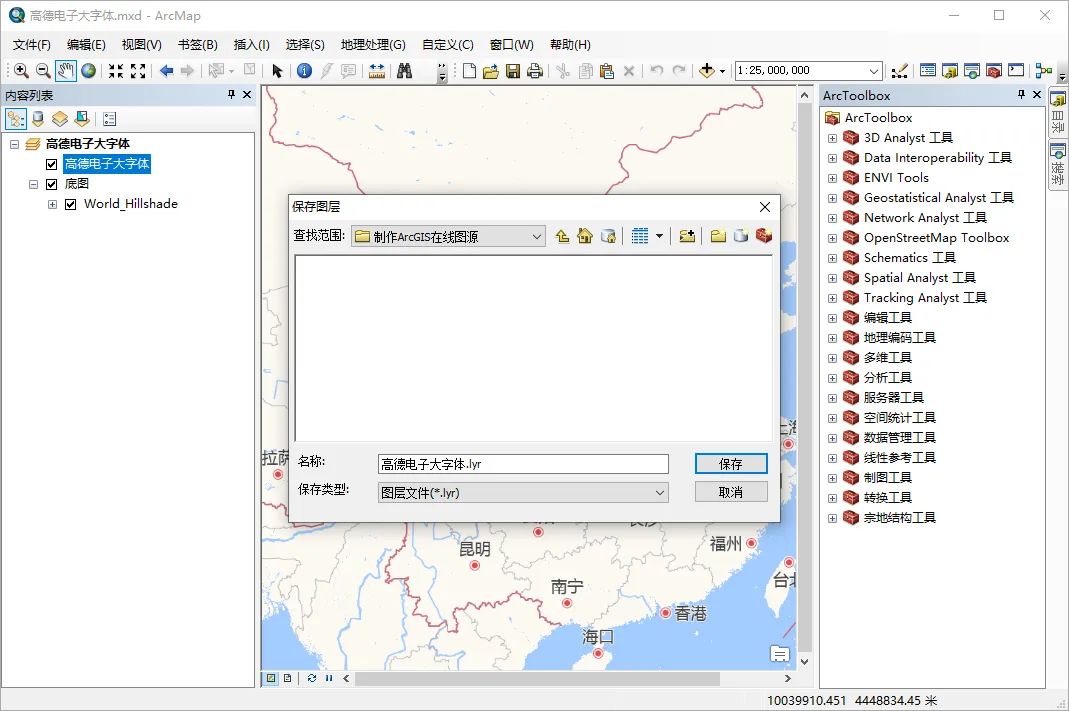Click Fixed Zoom Out arrows icon
This screenshot has width=1069, height=711.
point(138,70)
